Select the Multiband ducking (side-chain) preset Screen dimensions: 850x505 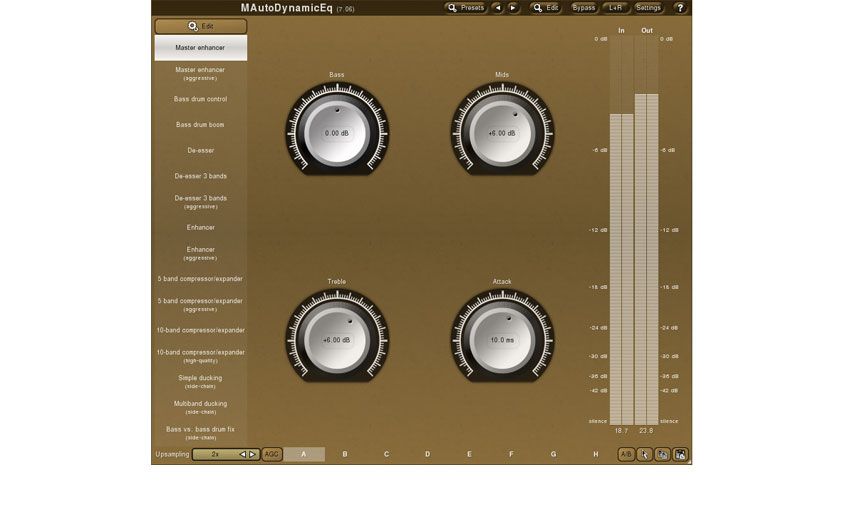click(201, 407)
